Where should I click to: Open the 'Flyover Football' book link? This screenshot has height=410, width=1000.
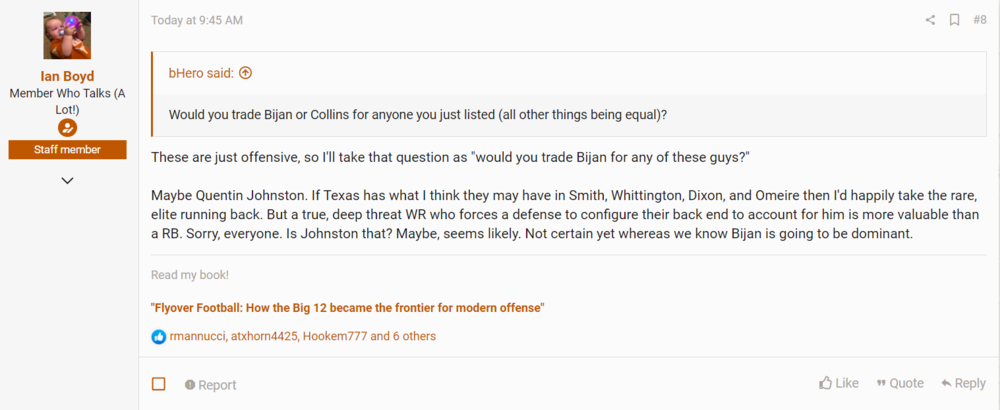pyautogui.click(x=347, y=308)
